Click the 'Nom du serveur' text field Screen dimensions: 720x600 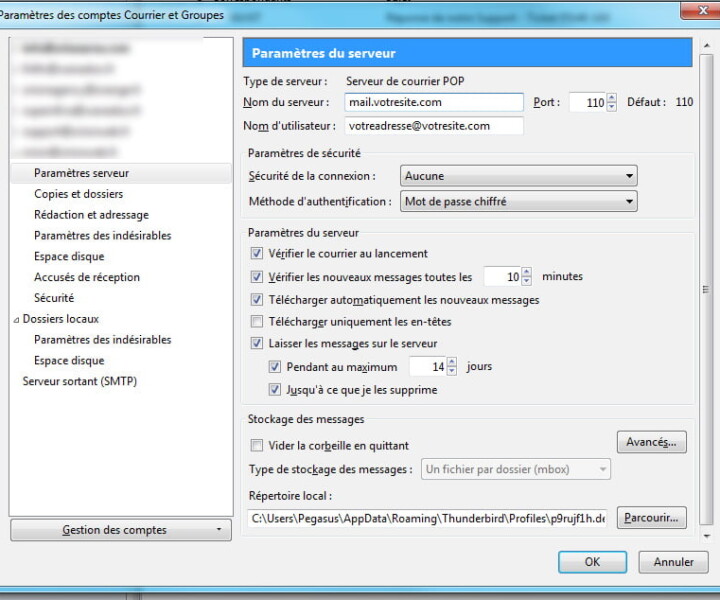point(434,102)
